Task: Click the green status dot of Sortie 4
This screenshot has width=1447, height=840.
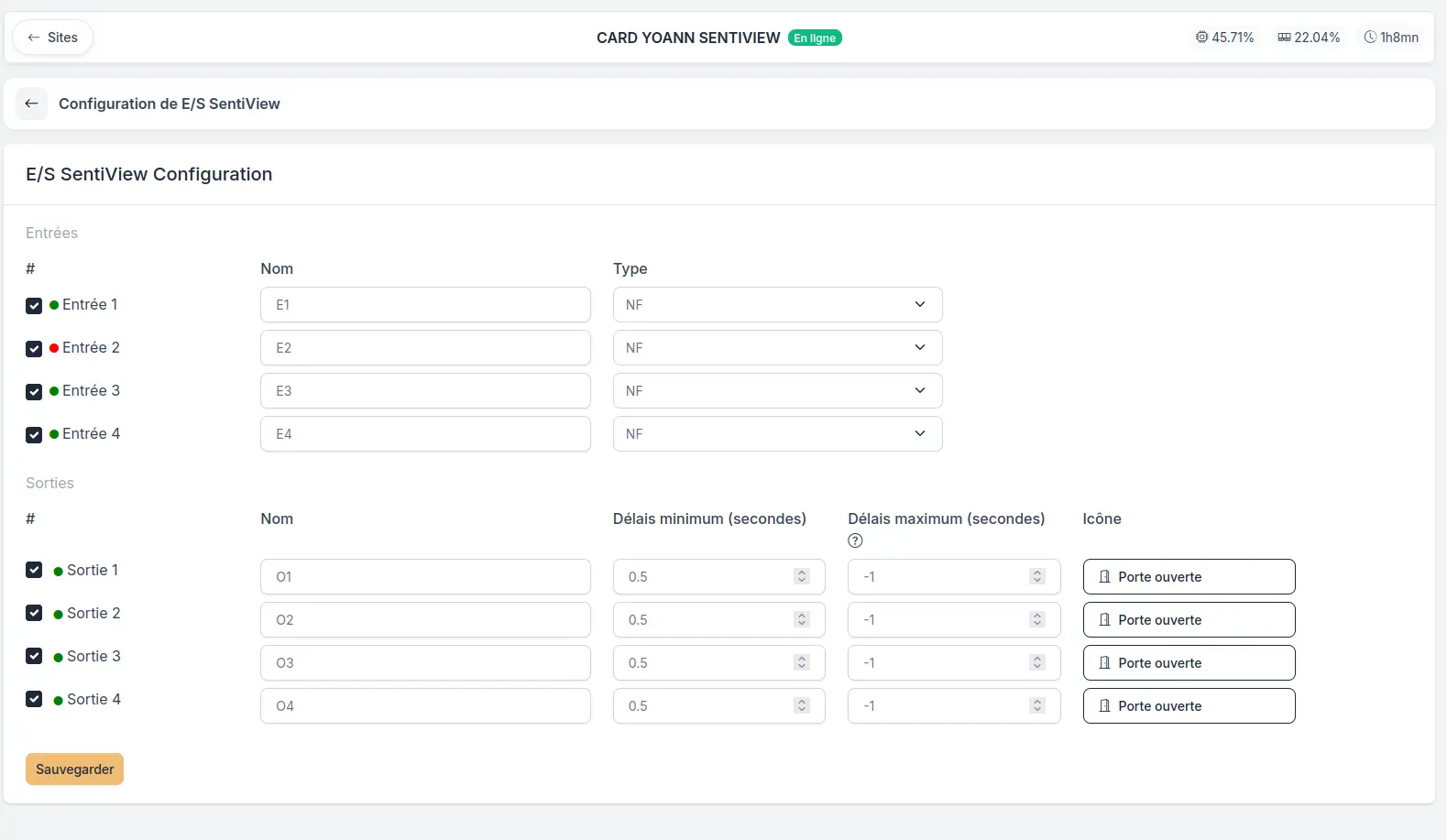Action: (x=59, y=700)
